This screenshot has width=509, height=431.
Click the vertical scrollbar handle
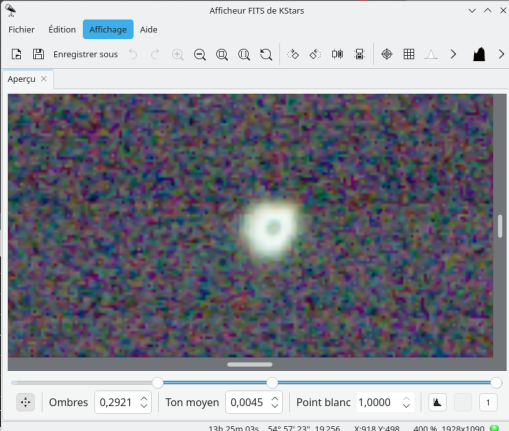tap(500, 226)
